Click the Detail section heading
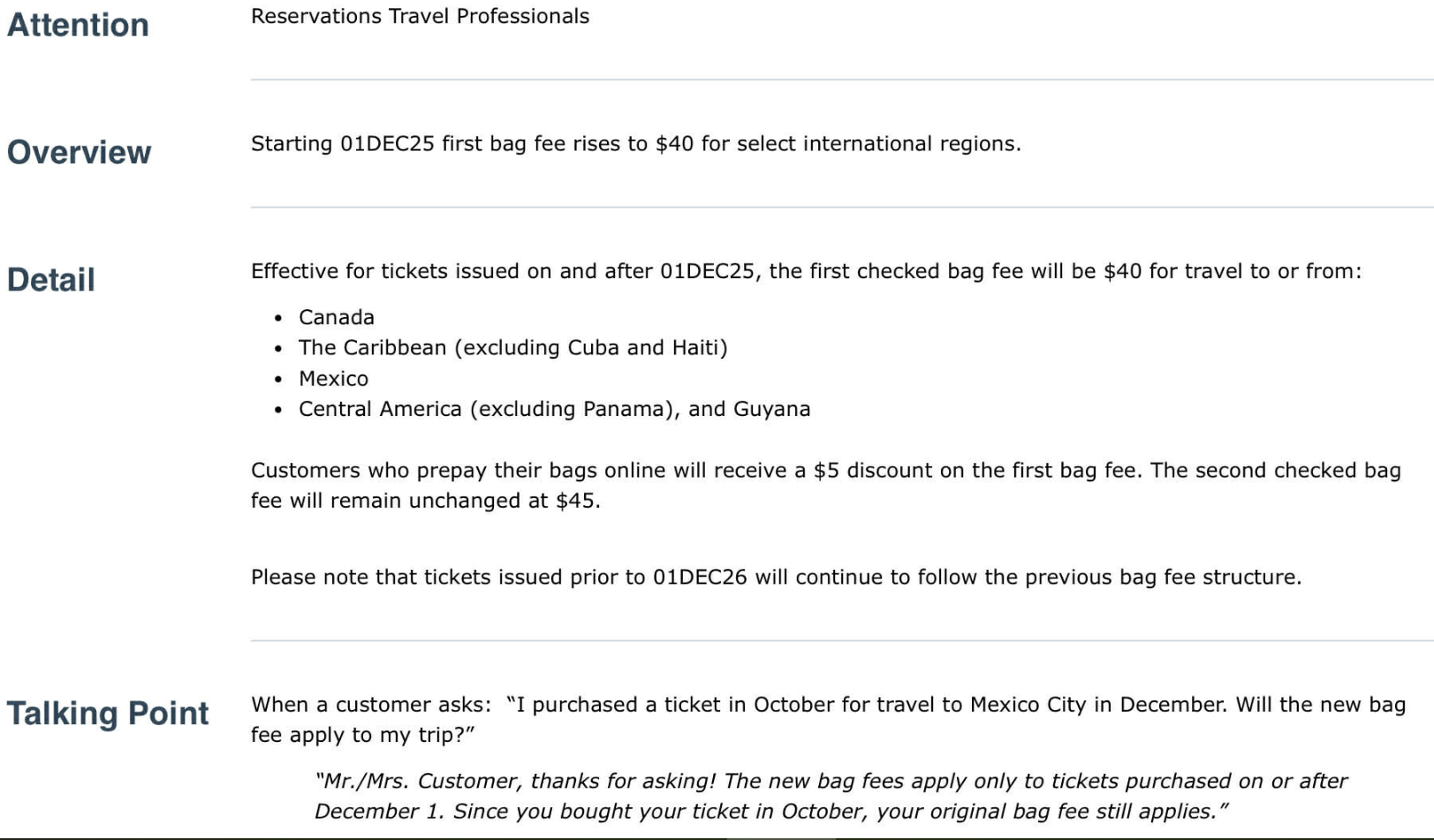 point(51,279)
